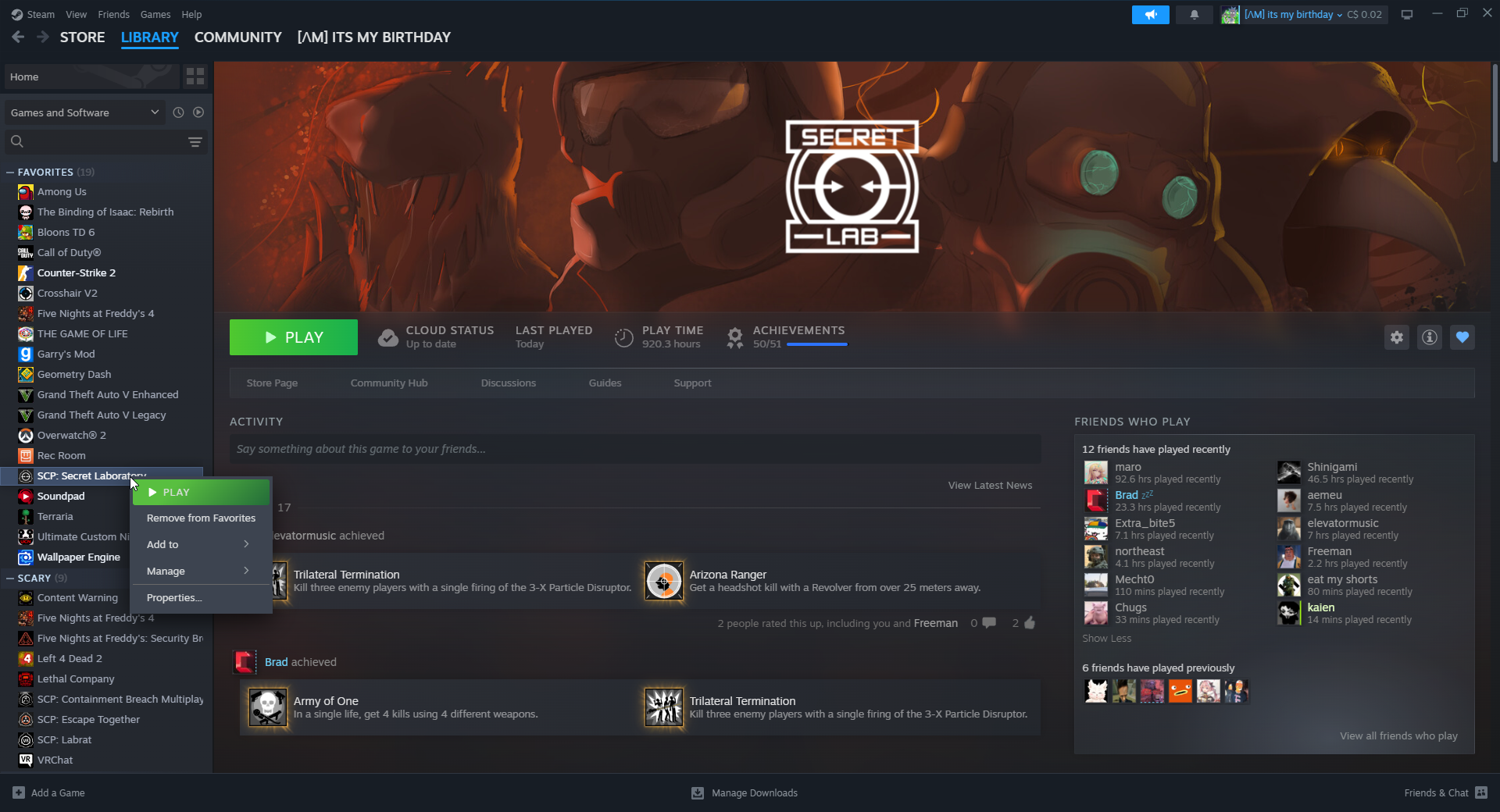Open the Manage Downloads icon
The height and width of the screenshot is (812, 1500).
coord(698,792)
